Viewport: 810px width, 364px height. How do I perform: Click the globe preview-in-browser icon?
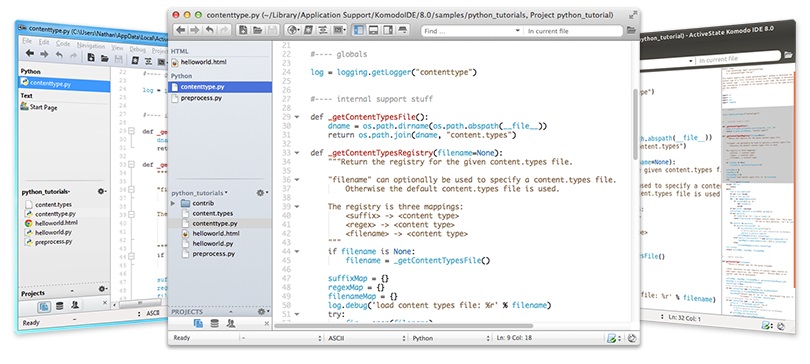point(293,30)
